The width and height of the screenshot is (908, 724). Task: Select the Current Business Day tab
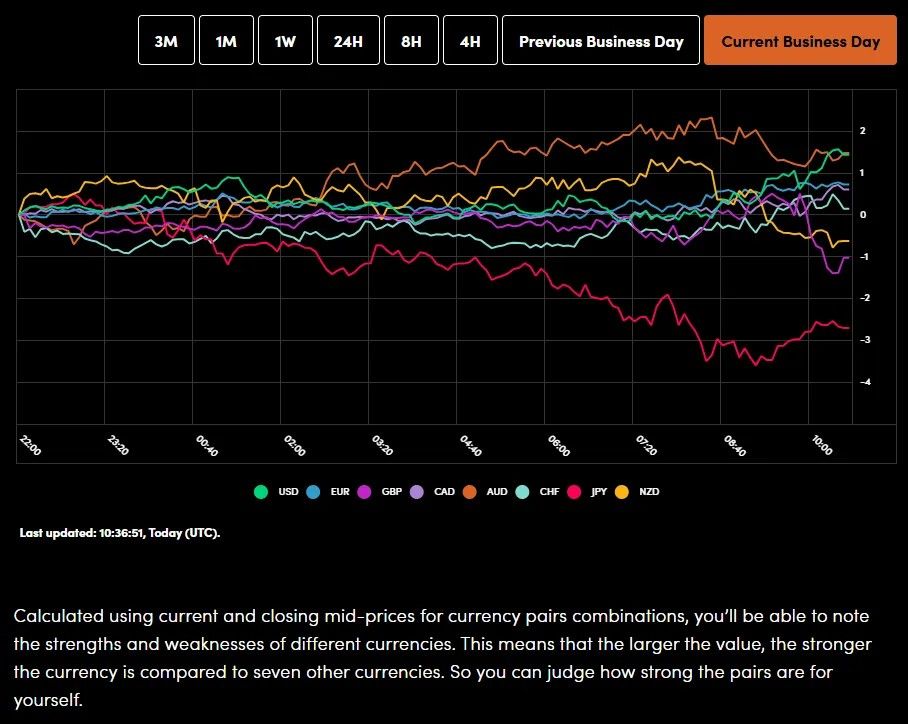coord(800,40)
